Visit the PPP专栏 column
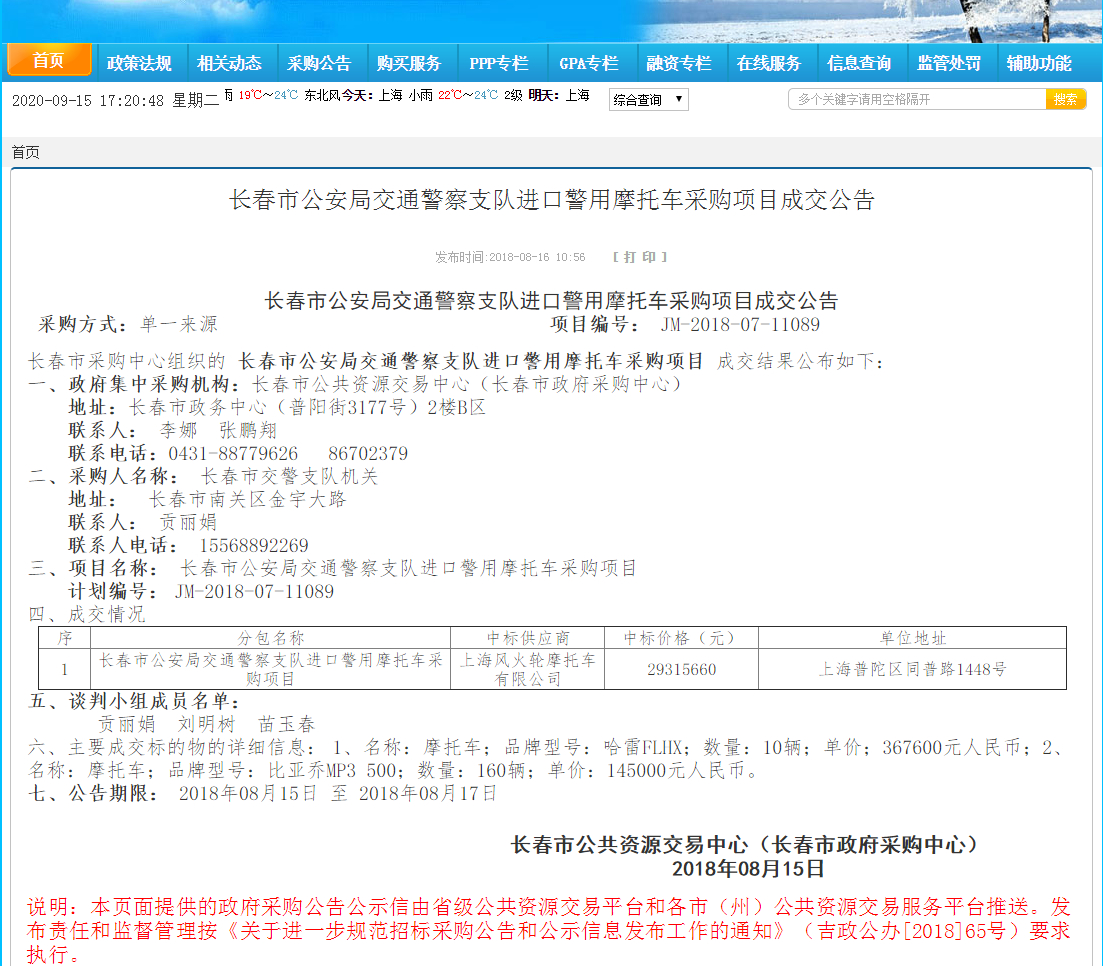 (x=499, y=62)
